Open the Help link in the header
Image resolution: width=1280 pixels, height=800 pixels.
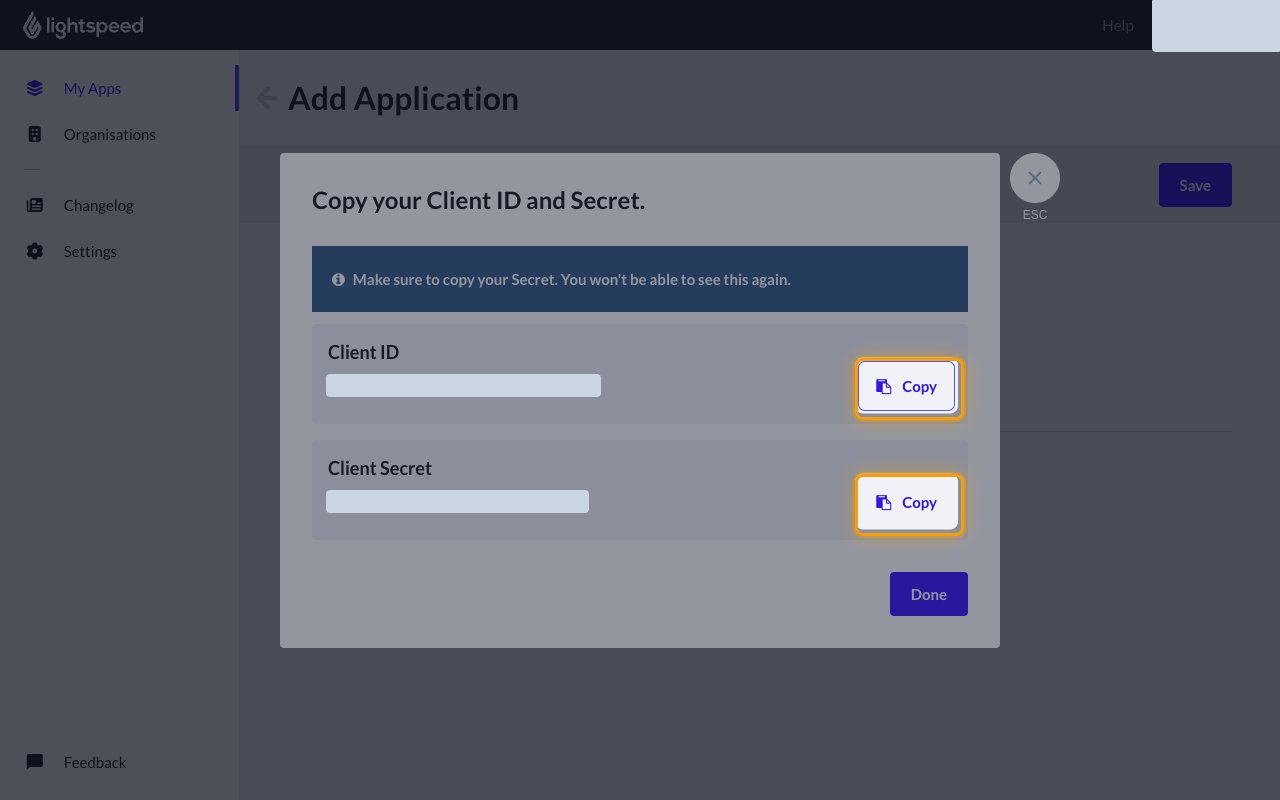(x=1118, y=25)
